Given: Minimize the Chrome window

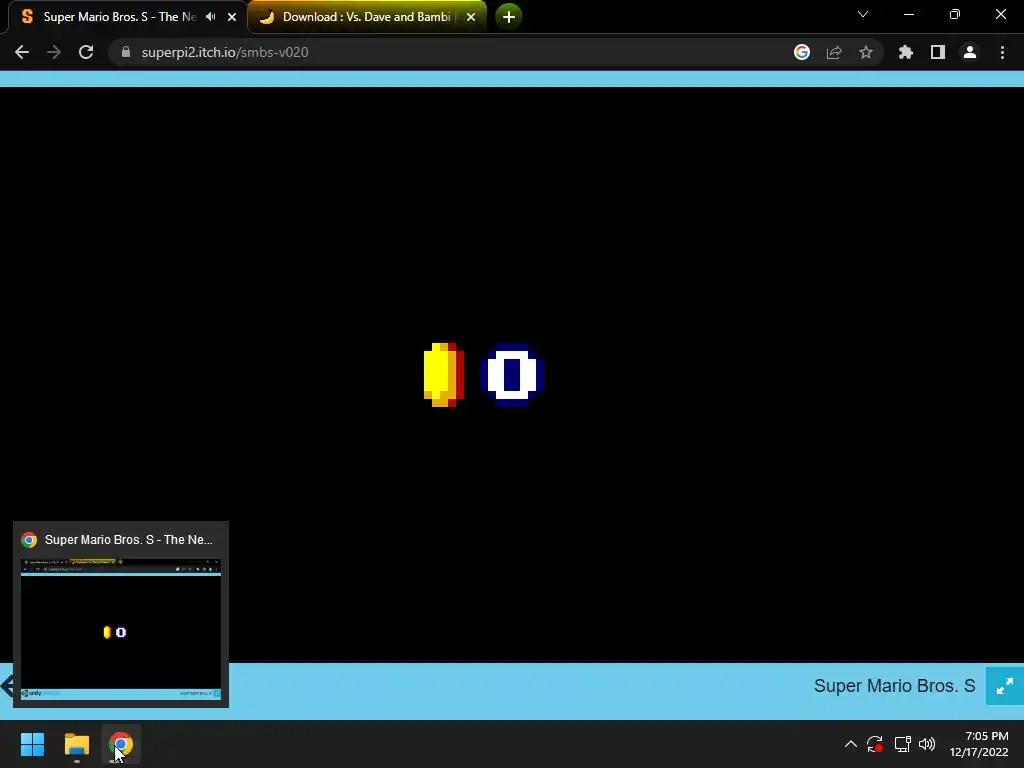Looking at the screenshot, I should click(908, 14).
